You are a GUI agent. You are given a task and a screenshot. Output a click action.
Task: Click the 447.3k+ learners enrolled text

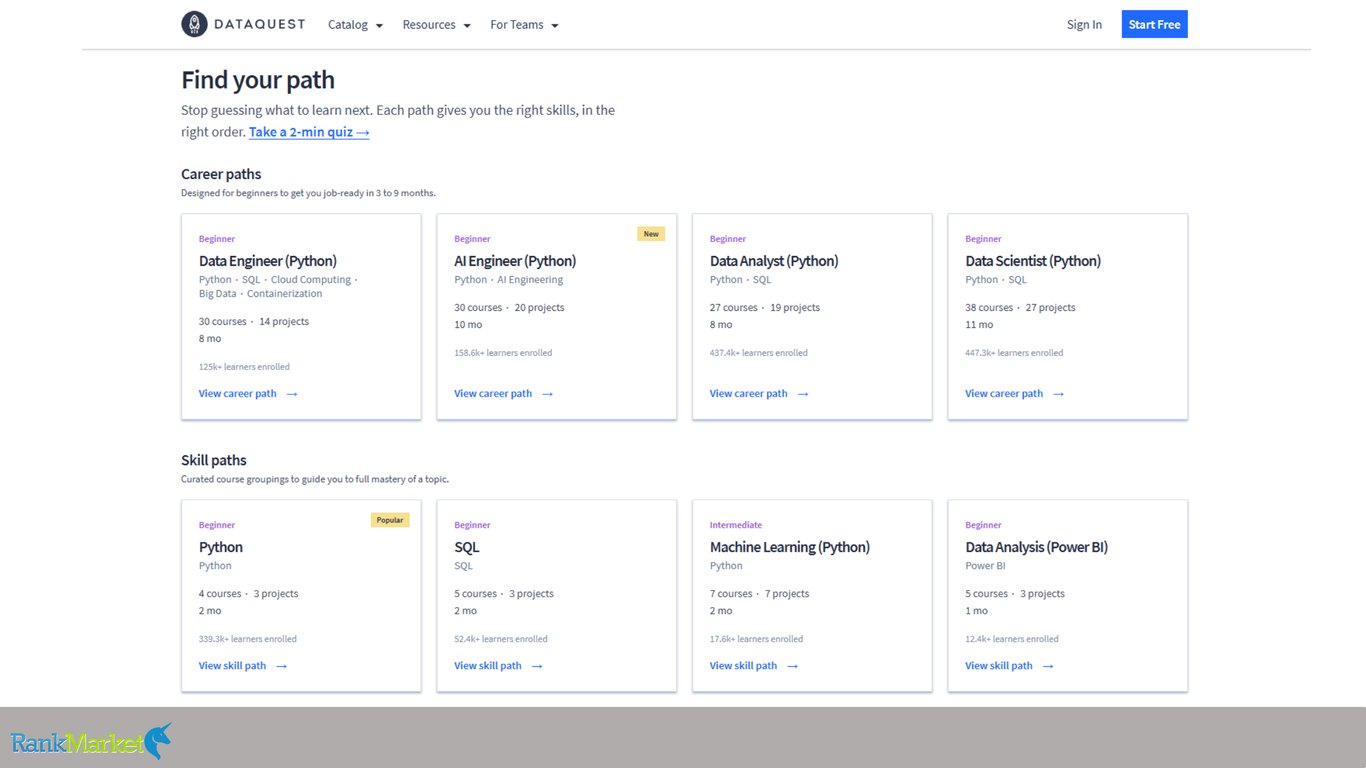coord(1014,353)
